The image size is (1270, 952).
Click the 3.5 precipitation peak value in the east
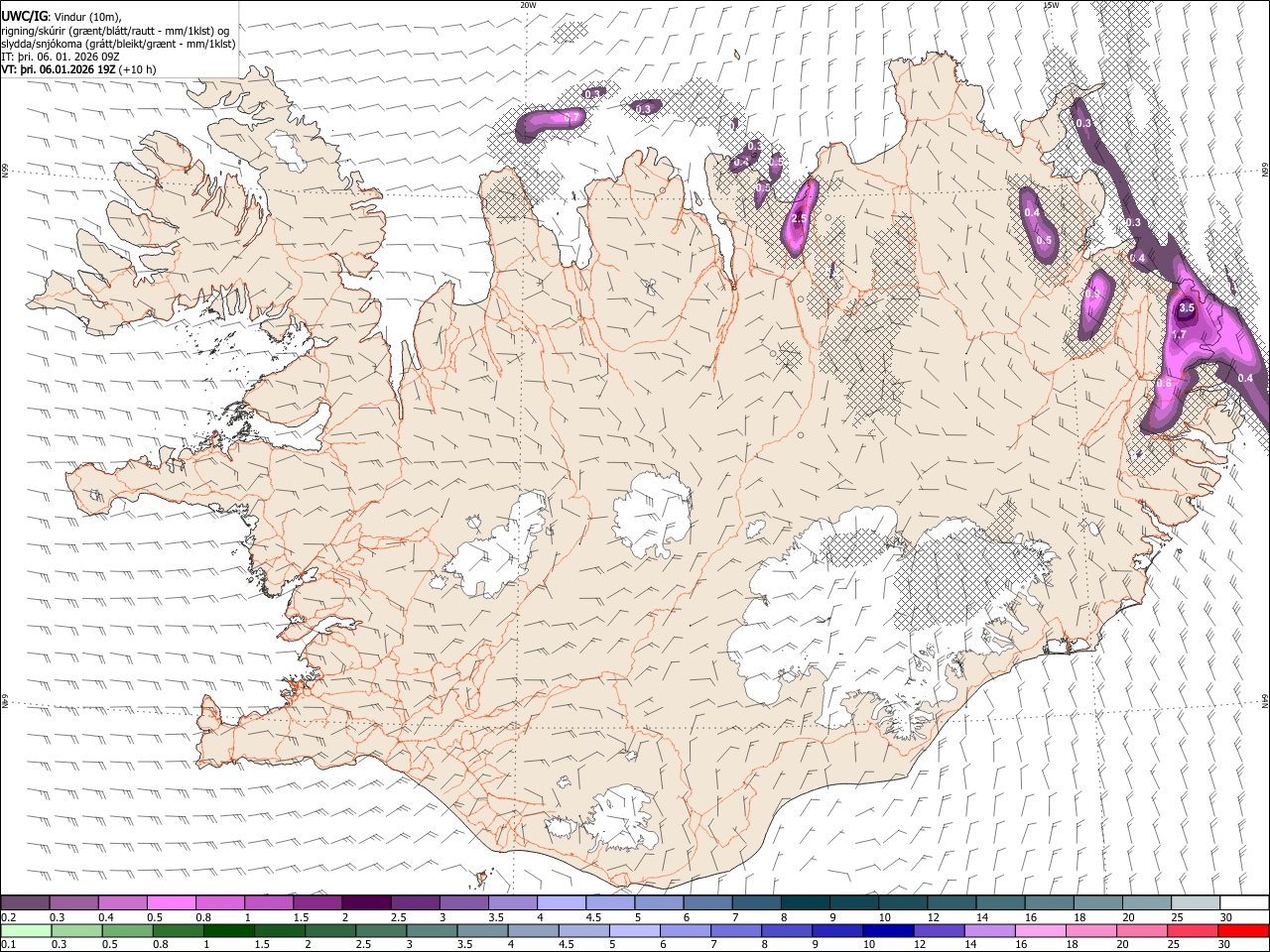coord(1186,309)
